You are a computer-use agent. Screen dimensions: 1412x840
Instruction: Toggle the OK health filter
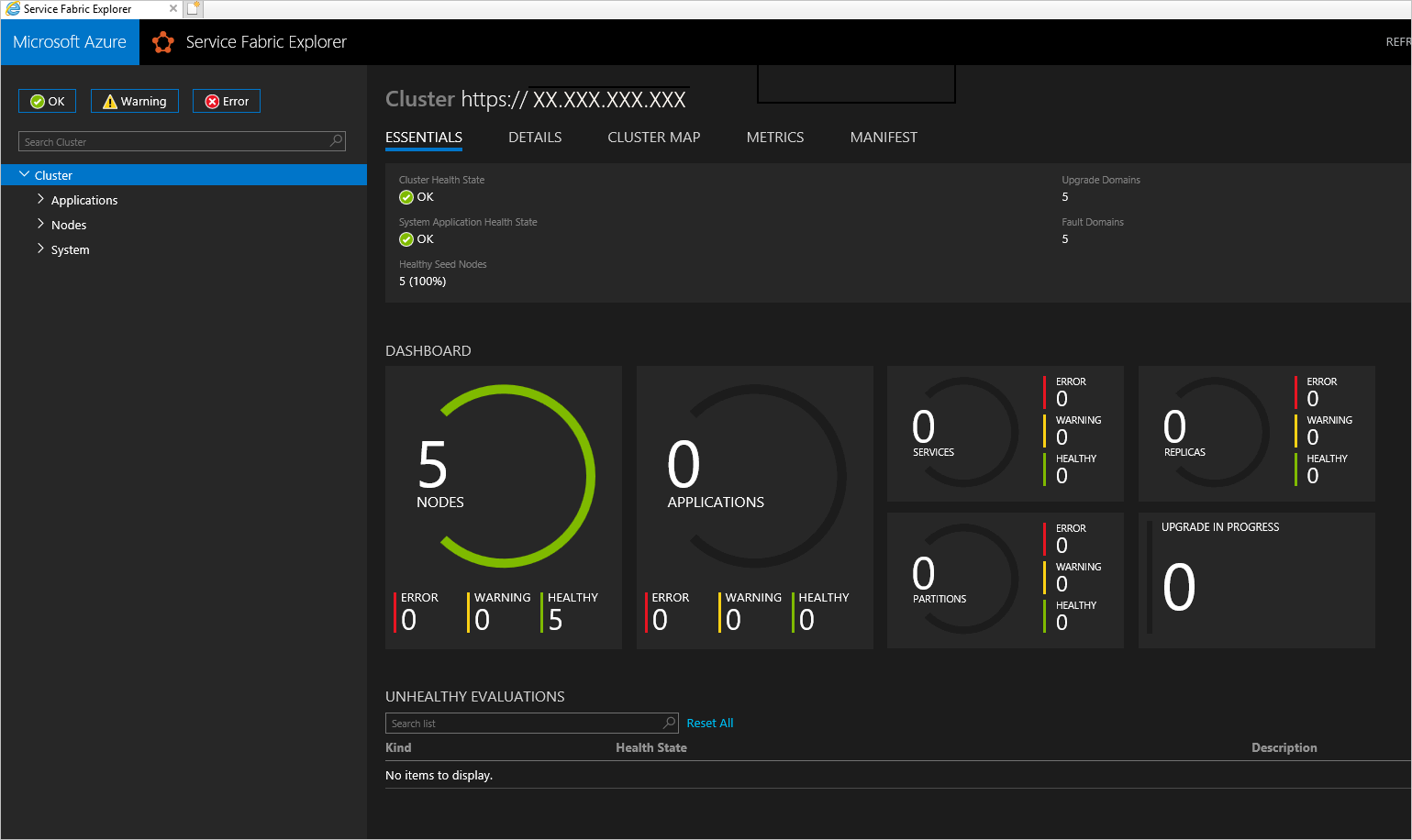47,101
